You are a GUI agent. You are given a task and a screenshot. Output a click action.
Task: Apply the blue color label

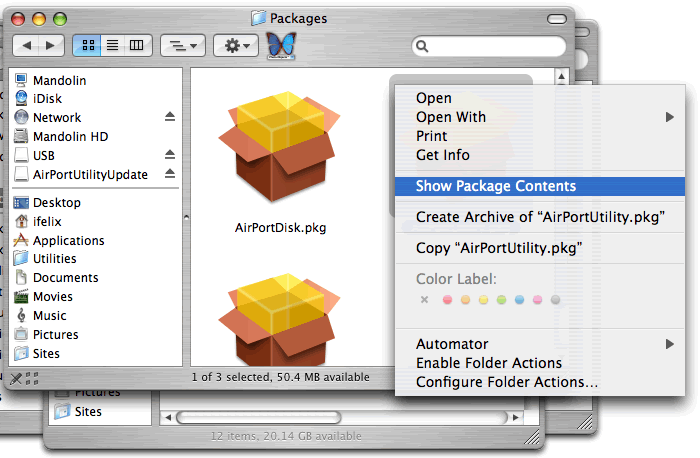[x=519, y=300]
